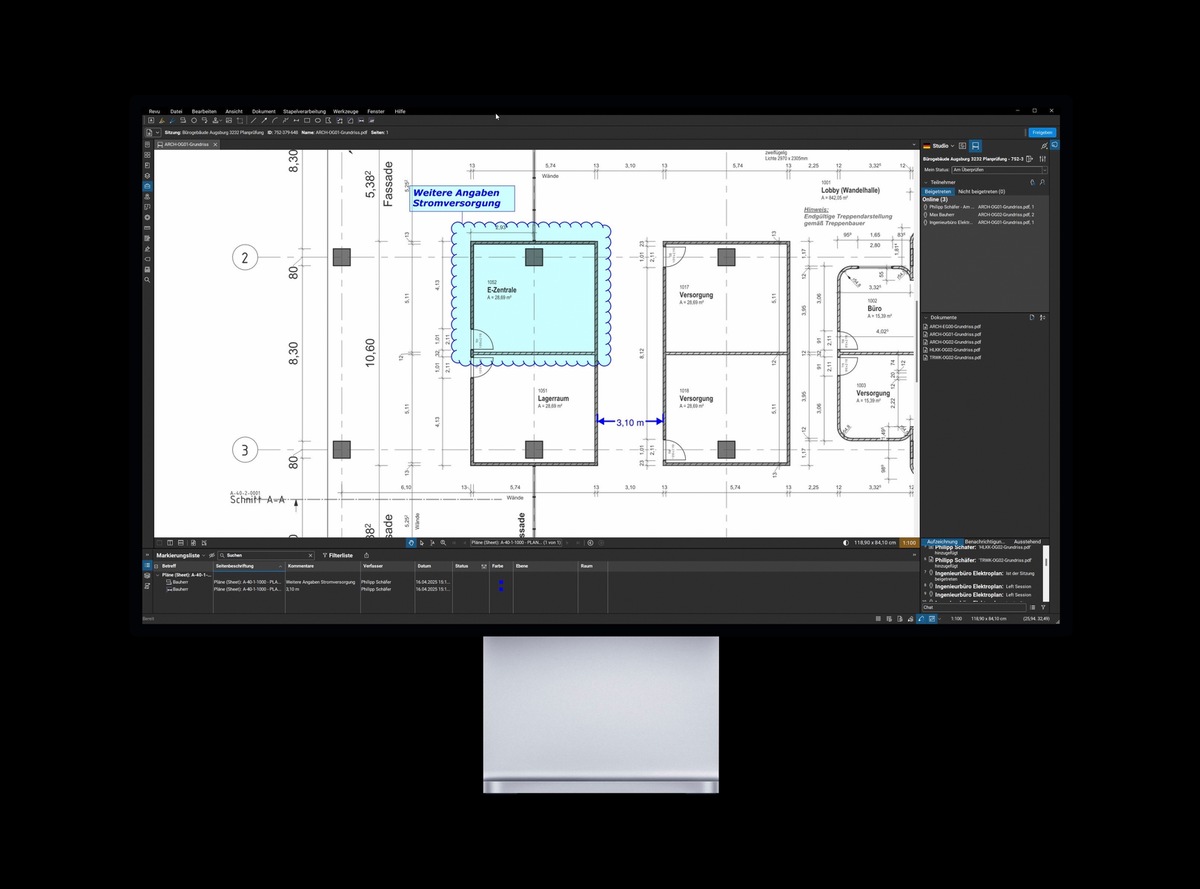Select the Rectangle shape tool in the toolbar
Viewport: 1200px width, 889px height.
click(x=307, y=120)
